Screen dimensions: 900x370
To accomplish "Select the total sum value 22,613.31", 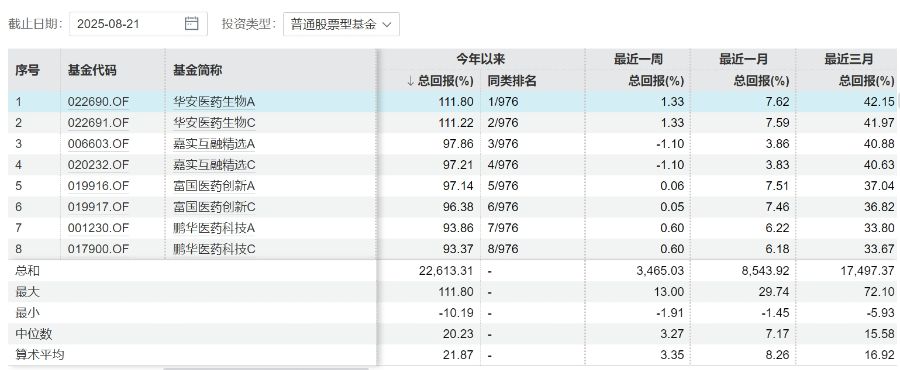I will (x=447, y=271).
